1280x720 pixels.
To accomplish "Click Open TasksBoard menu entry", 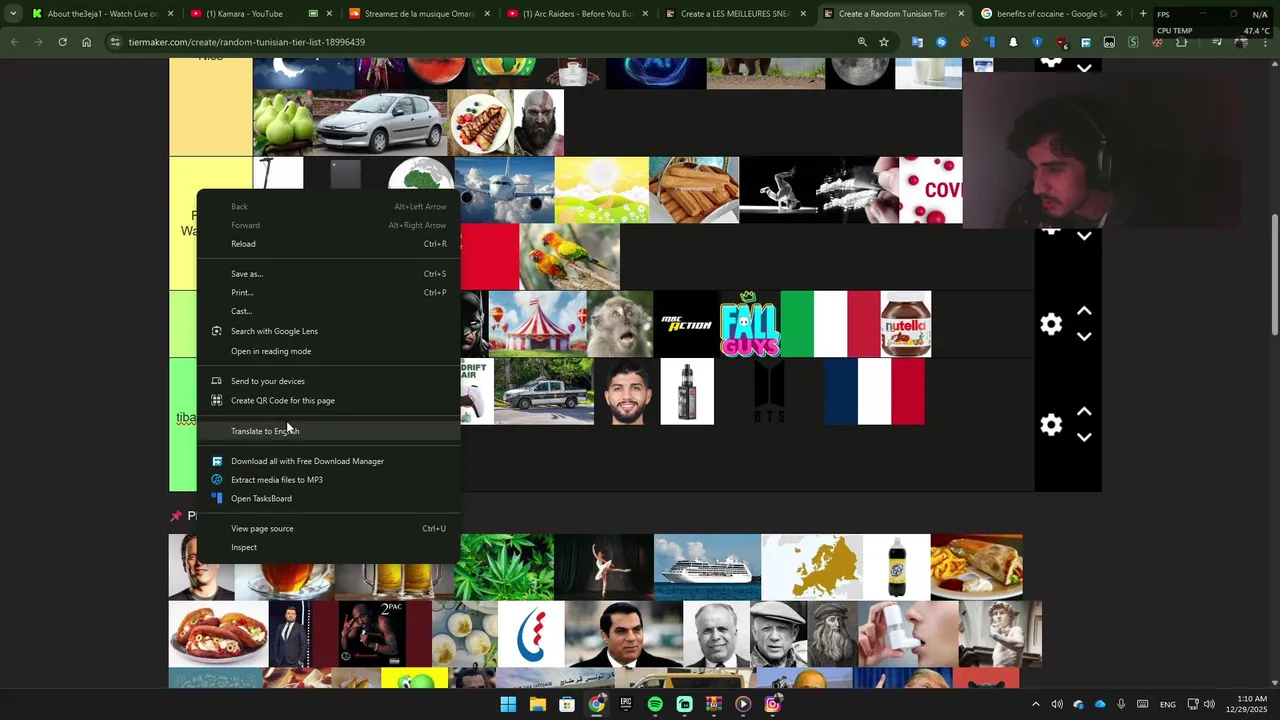I will click(328, 499).
